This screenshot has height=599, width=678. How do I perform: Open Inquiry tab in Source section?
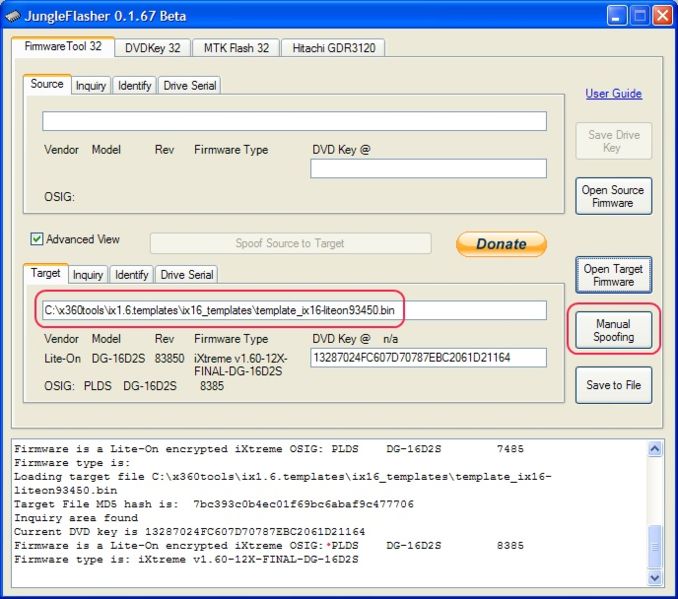pos(91,86)
